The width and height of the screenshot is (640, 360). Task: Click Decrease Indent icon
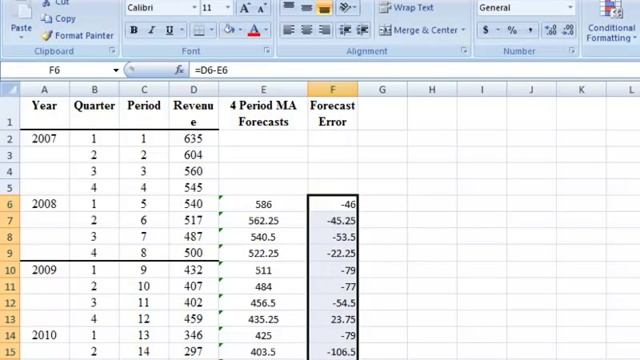tap(345, 30)
